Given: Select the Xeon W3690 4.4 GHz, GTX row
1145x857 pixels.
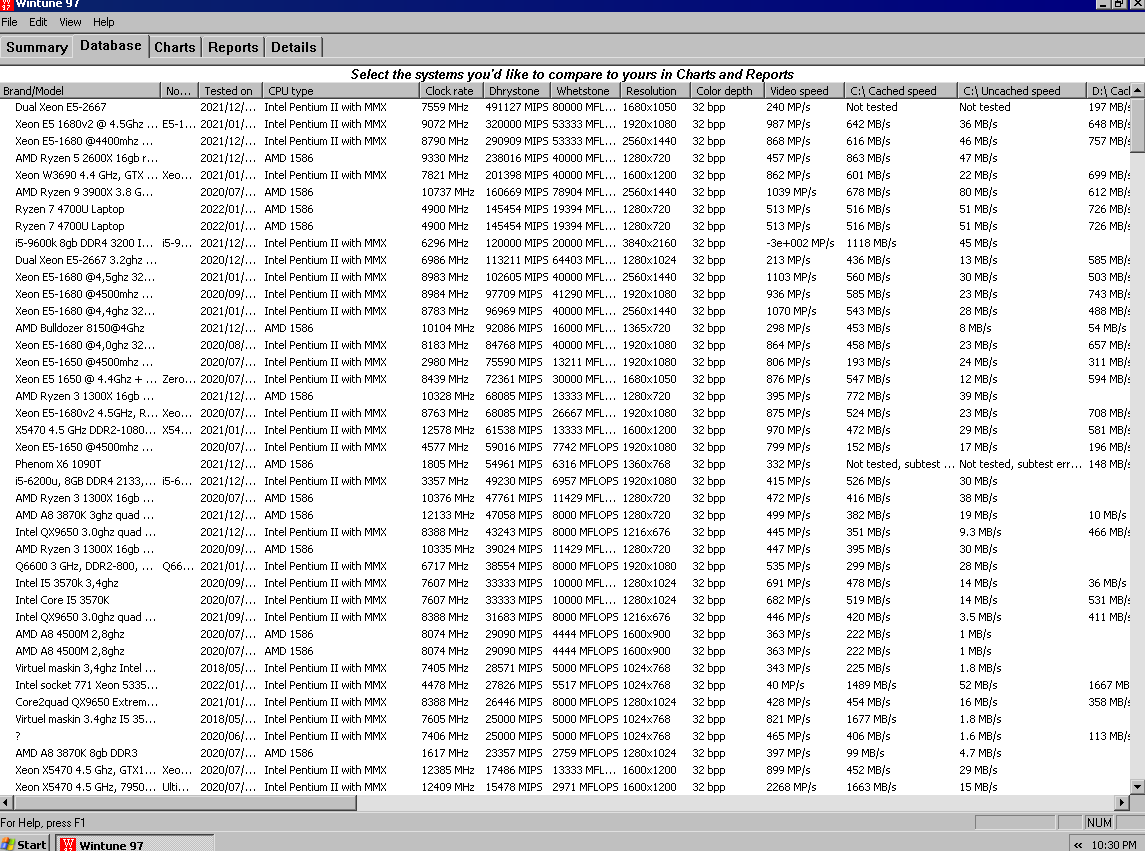Looking at the screenshot, I should [565, 175].
